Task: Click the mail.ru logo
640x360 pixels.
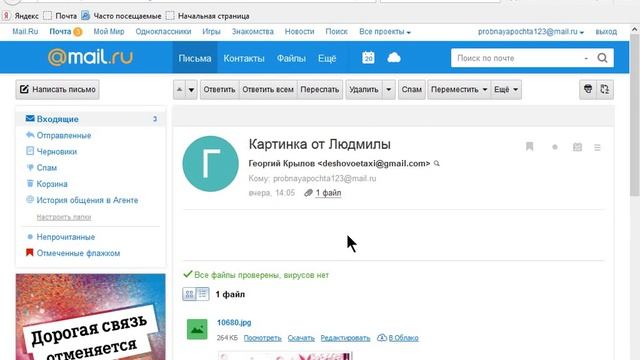Action: click(91, 57)
